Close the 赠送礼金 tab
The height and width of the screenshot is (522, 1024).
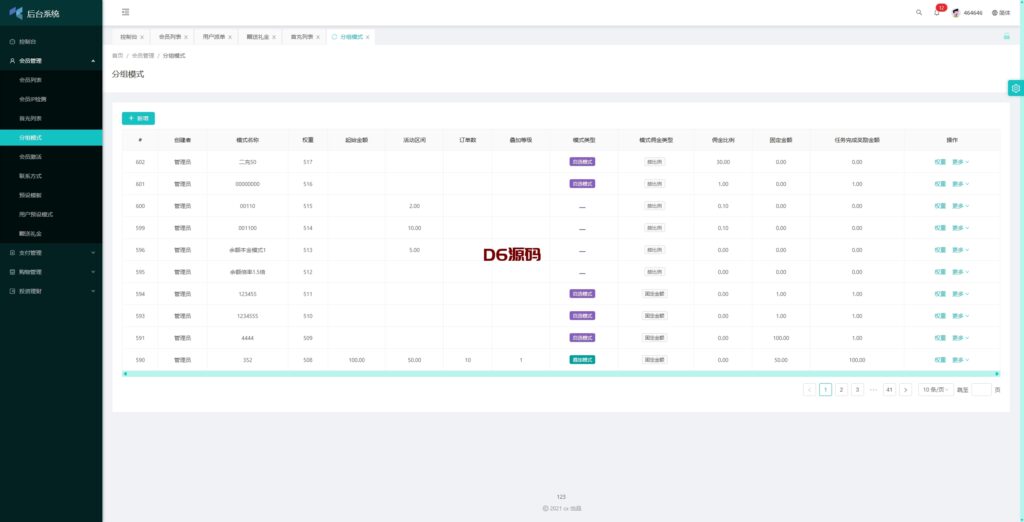point(274,37)
